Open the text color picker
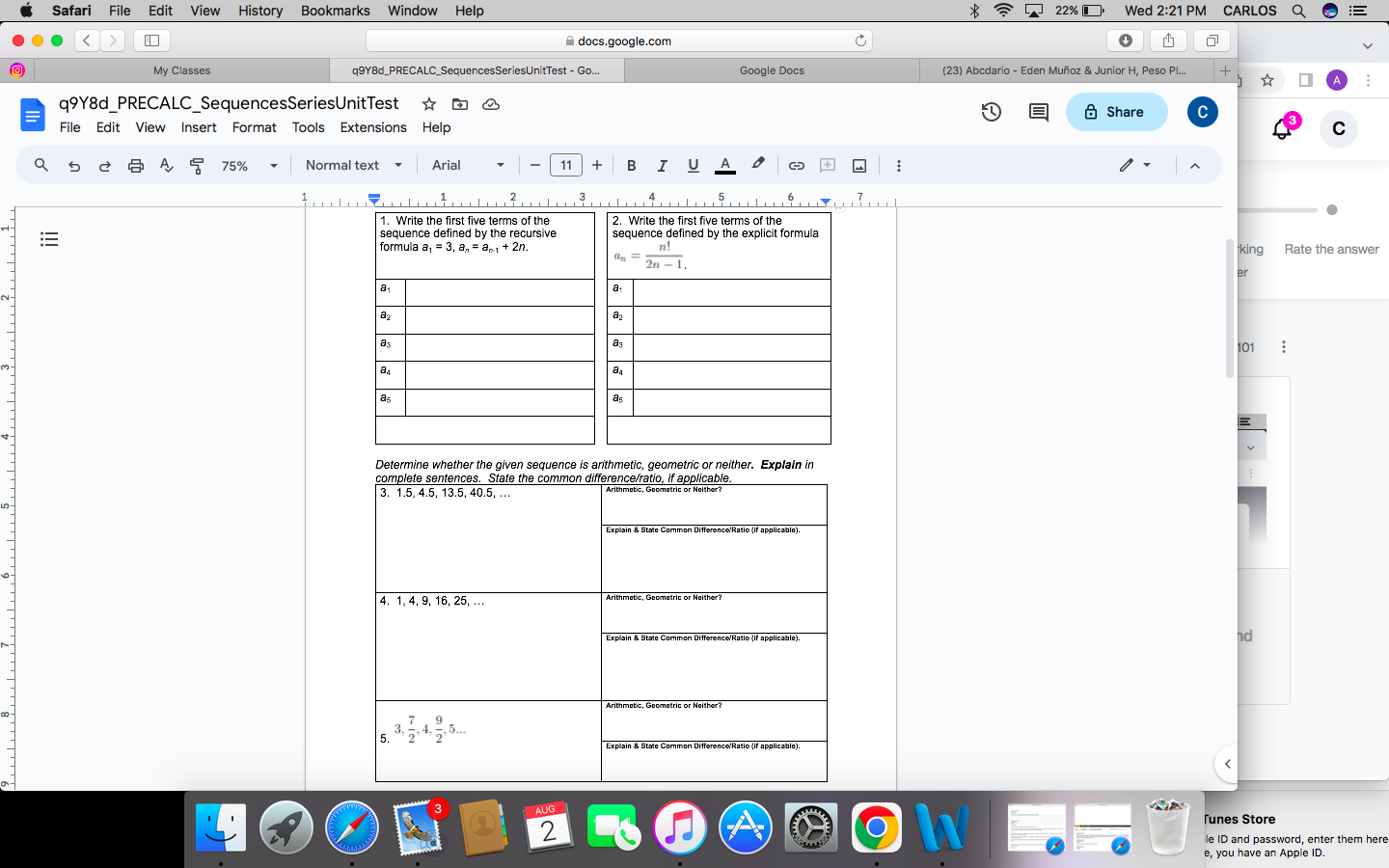Viewport: 1389px width, 868px height. click(x=724, y=165)
